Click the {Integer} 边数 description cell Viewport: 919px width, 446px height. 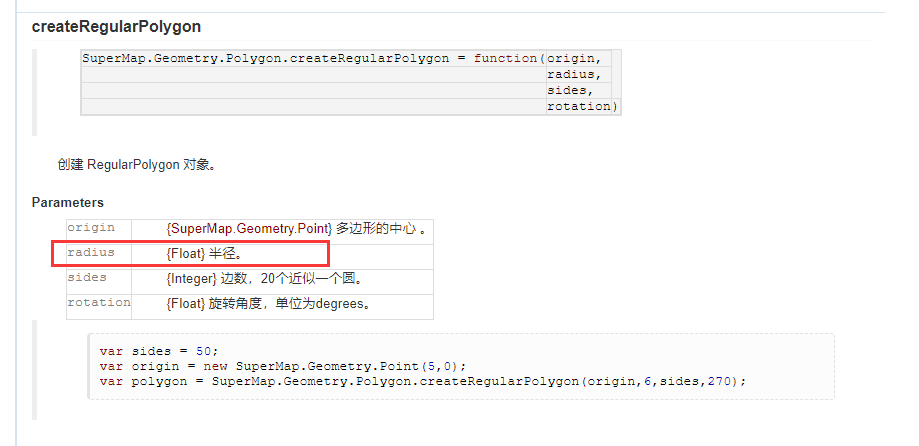point(282,281)
